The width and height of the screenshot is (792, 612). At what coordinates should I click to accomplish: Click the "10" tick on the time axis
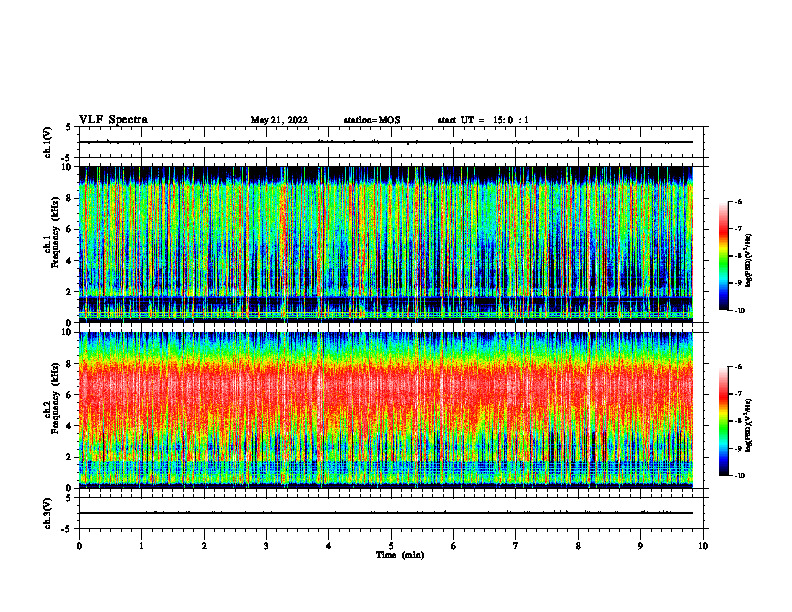703,546
